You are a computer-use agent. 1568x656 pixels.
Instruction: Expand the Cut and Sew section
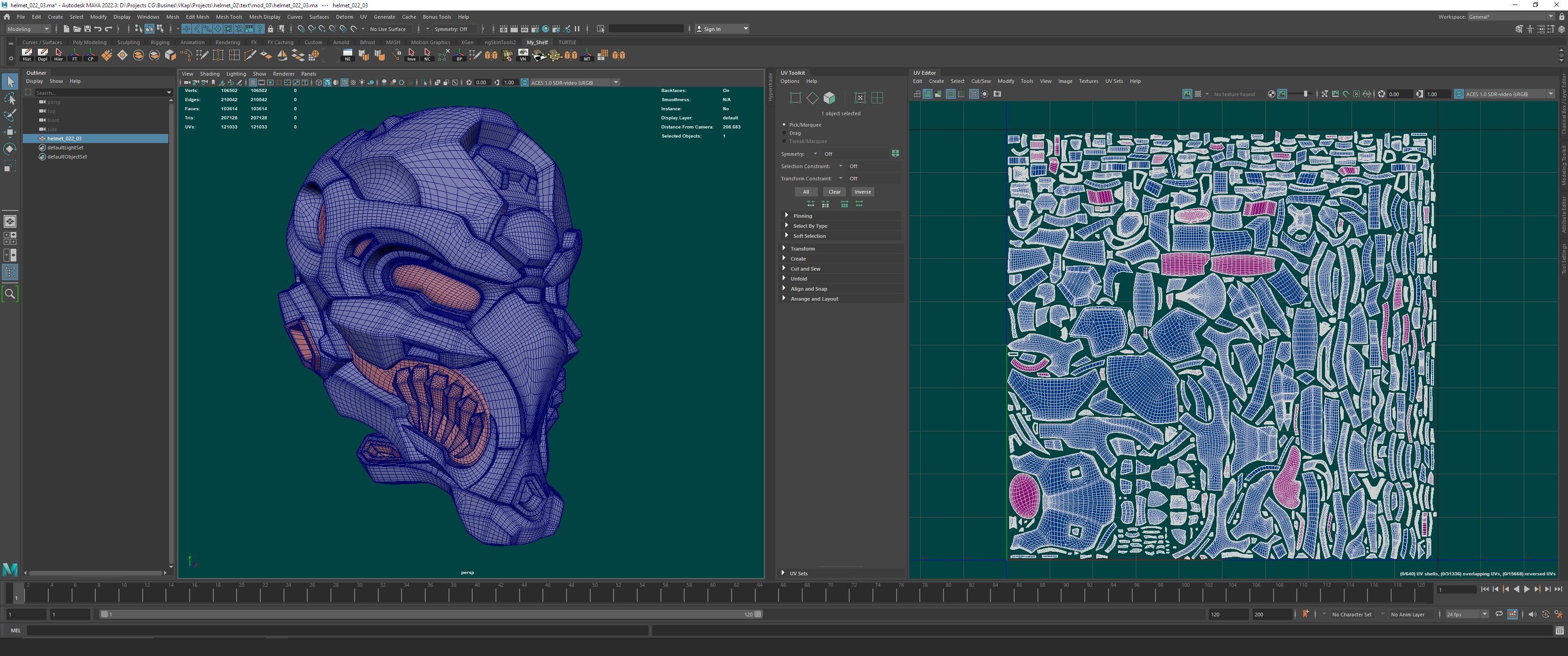(805, 269)
